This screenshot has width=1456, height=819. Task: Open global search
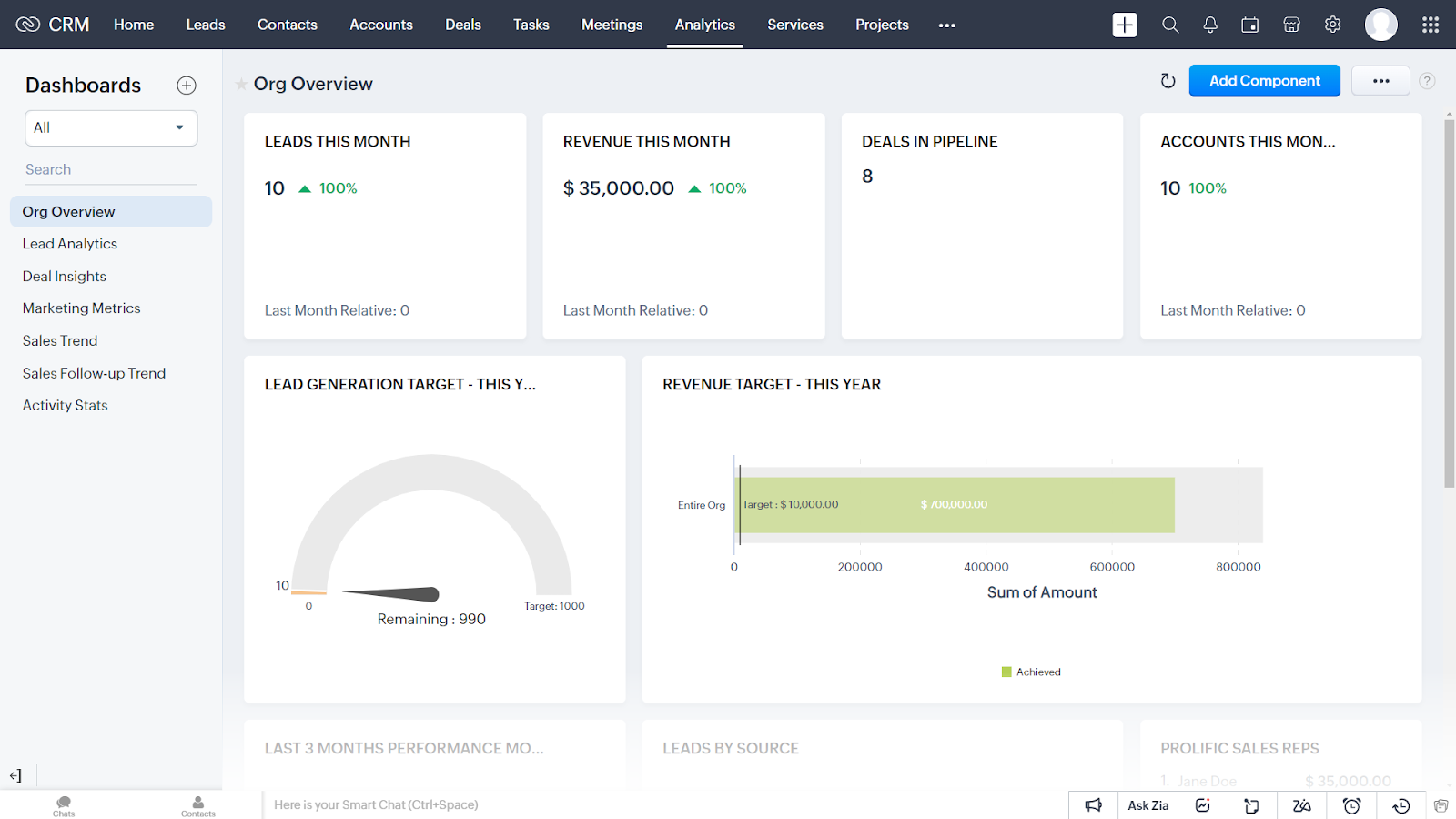point(1170,25)
